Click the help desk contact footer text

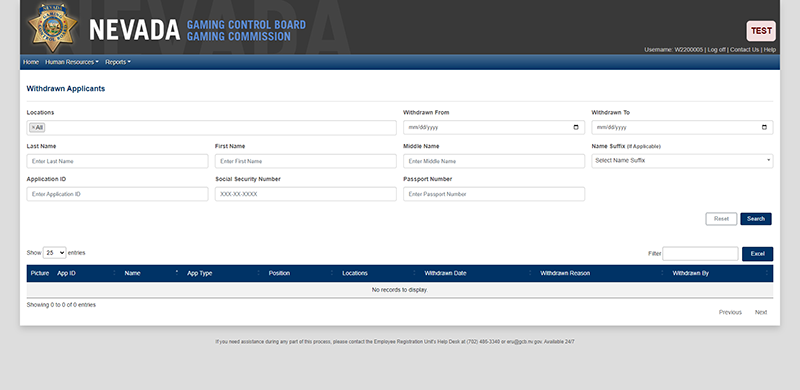coord(395,342)
